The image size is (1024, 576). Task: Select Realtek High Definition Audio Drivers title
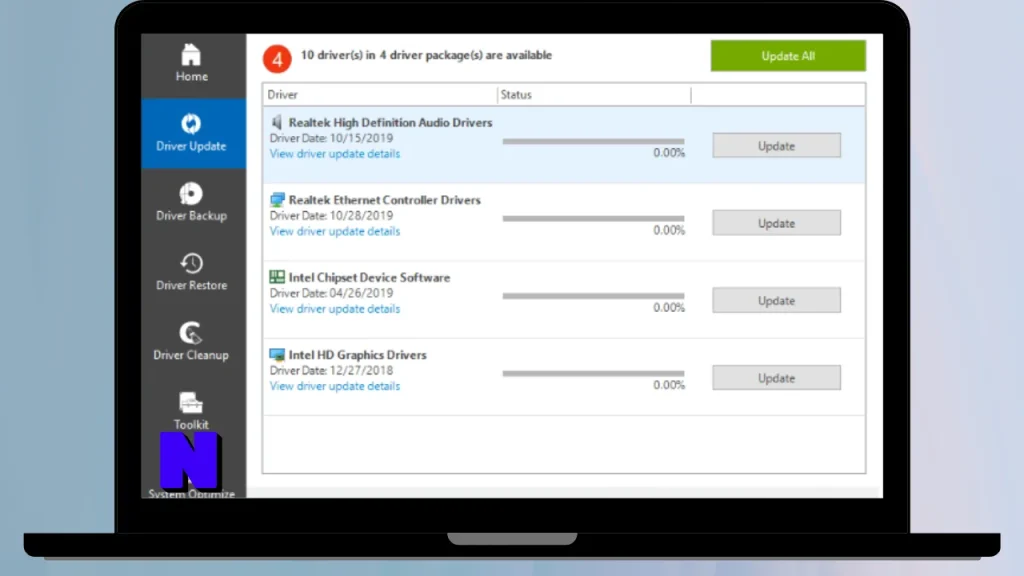pos(391,122)
